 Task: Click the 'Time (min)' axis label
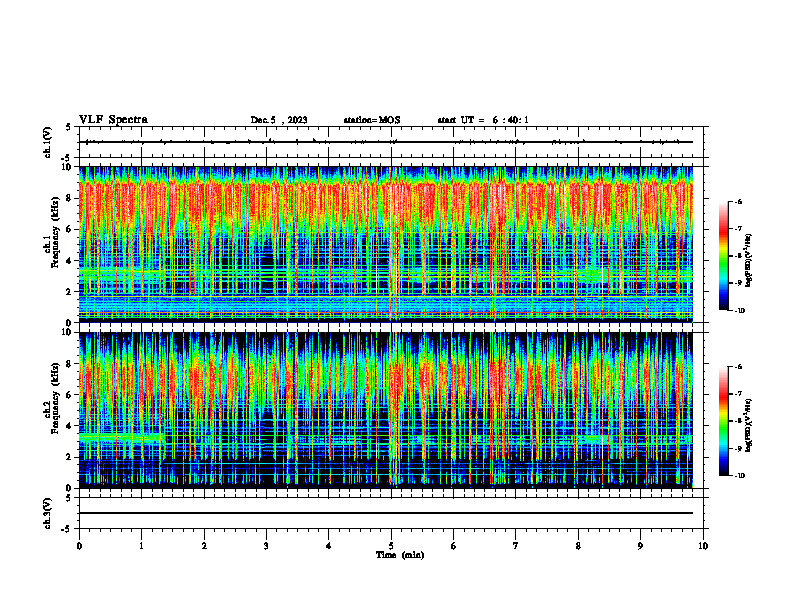[x=400, y=555]
